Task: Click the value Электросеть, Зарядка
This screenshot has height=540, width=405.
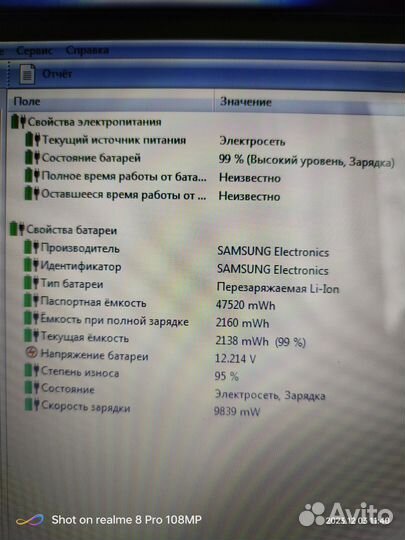Action: click(270, 395)
